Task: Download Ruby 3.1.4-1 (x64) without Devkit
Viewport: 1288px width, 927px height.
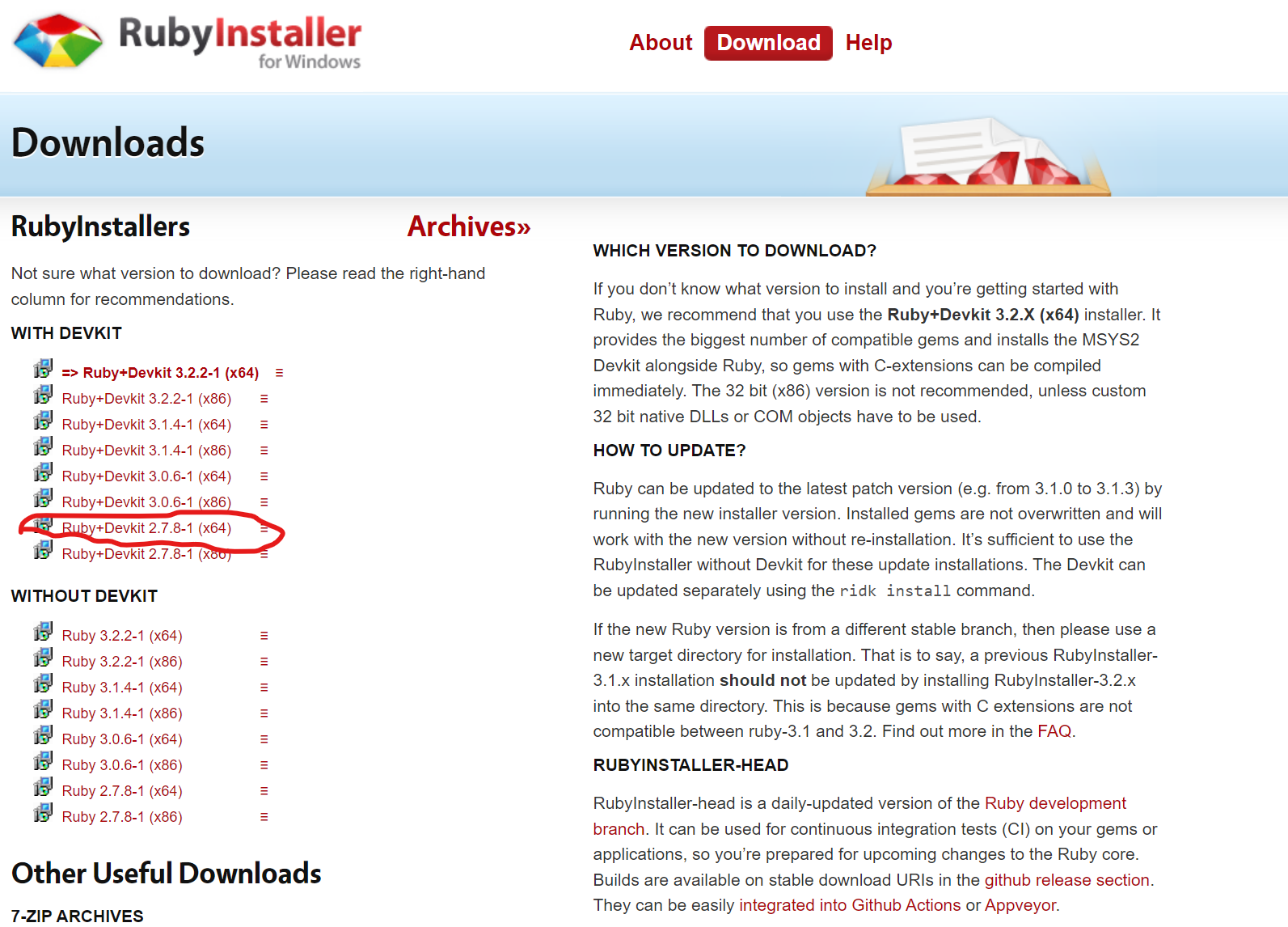Action: (122, 688)
